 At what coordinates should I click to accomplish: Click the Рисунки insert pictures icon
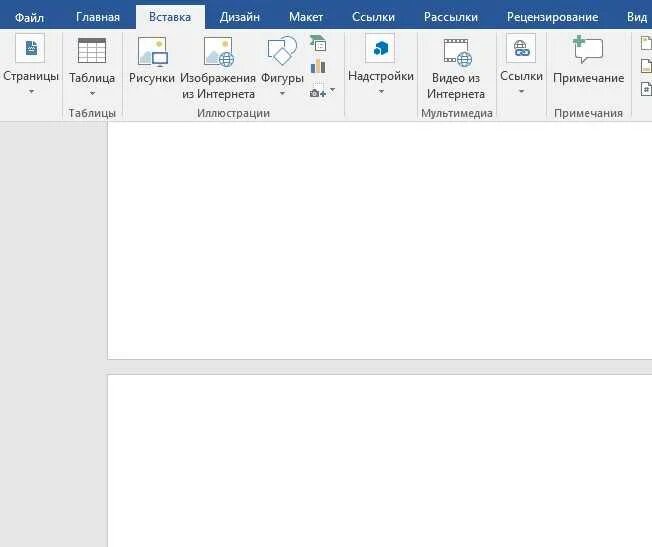pyautogui.click(x=153, y=52)
